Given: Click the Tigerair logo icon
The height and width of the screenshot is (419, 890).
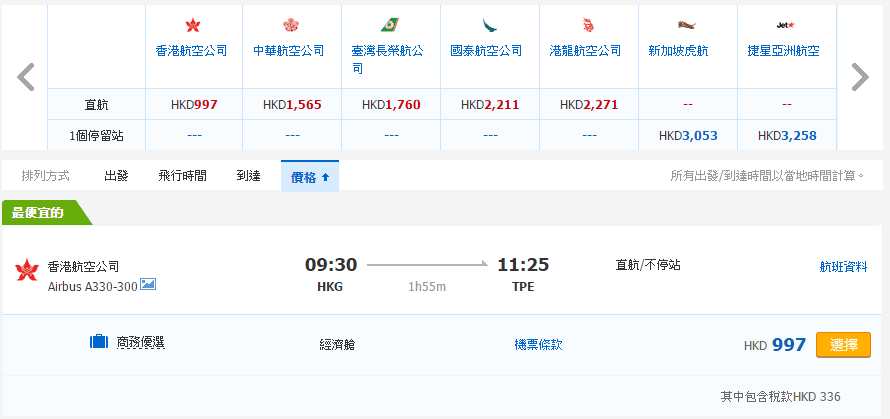Looking at the screenshot, I should (x=687, y=25).
